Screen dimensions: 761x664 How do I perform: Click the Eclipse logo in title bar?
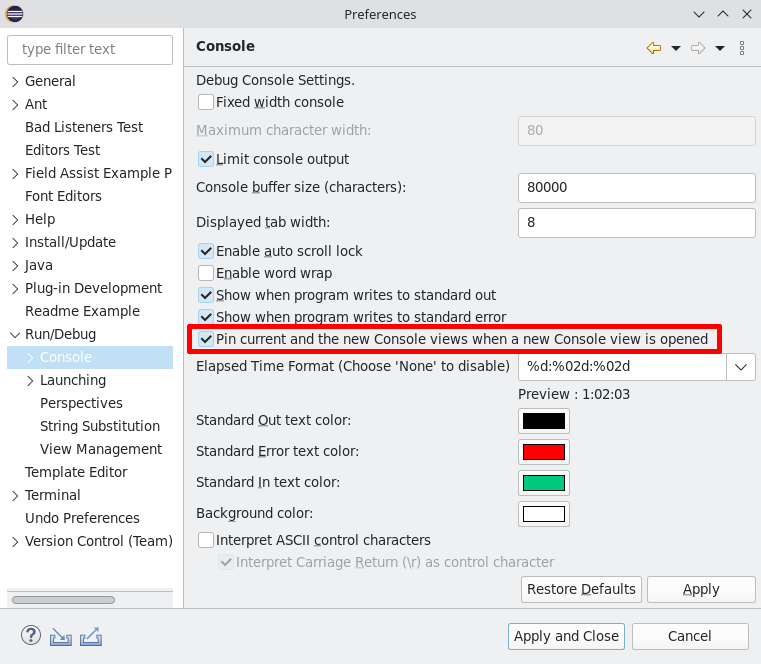pyautogui.click(x=15, y=14)
